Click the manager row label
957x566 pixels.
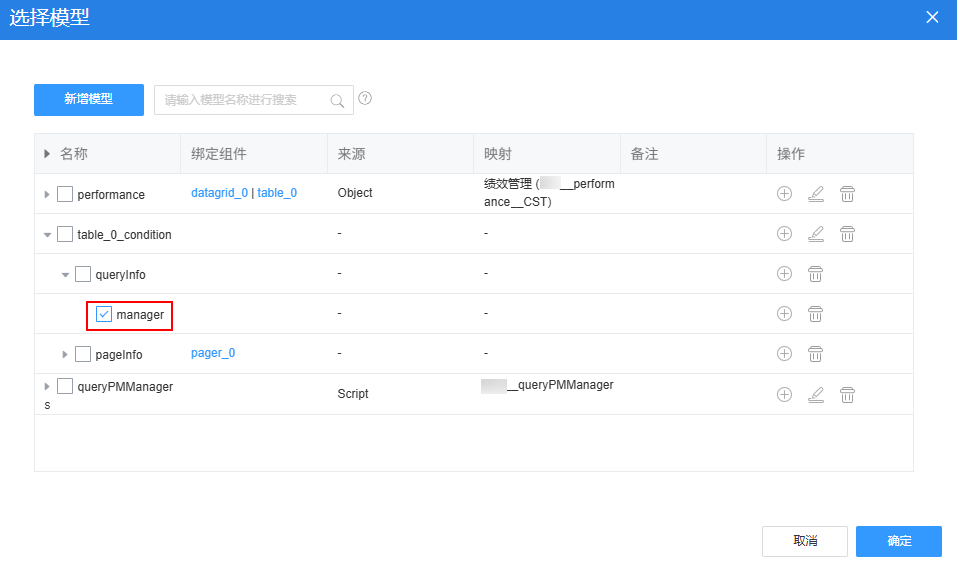pyautogui.click(x=140, y=314)
